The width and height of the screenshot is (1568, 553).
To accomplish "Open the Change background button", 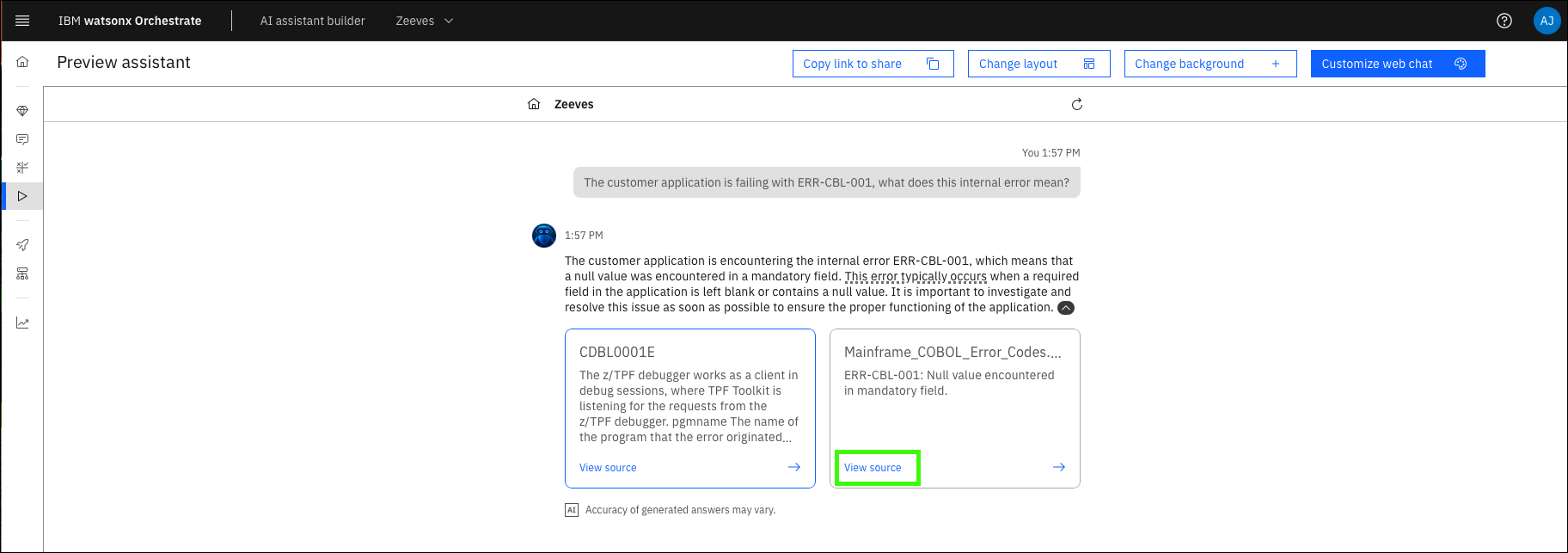I will point(1210,64).
